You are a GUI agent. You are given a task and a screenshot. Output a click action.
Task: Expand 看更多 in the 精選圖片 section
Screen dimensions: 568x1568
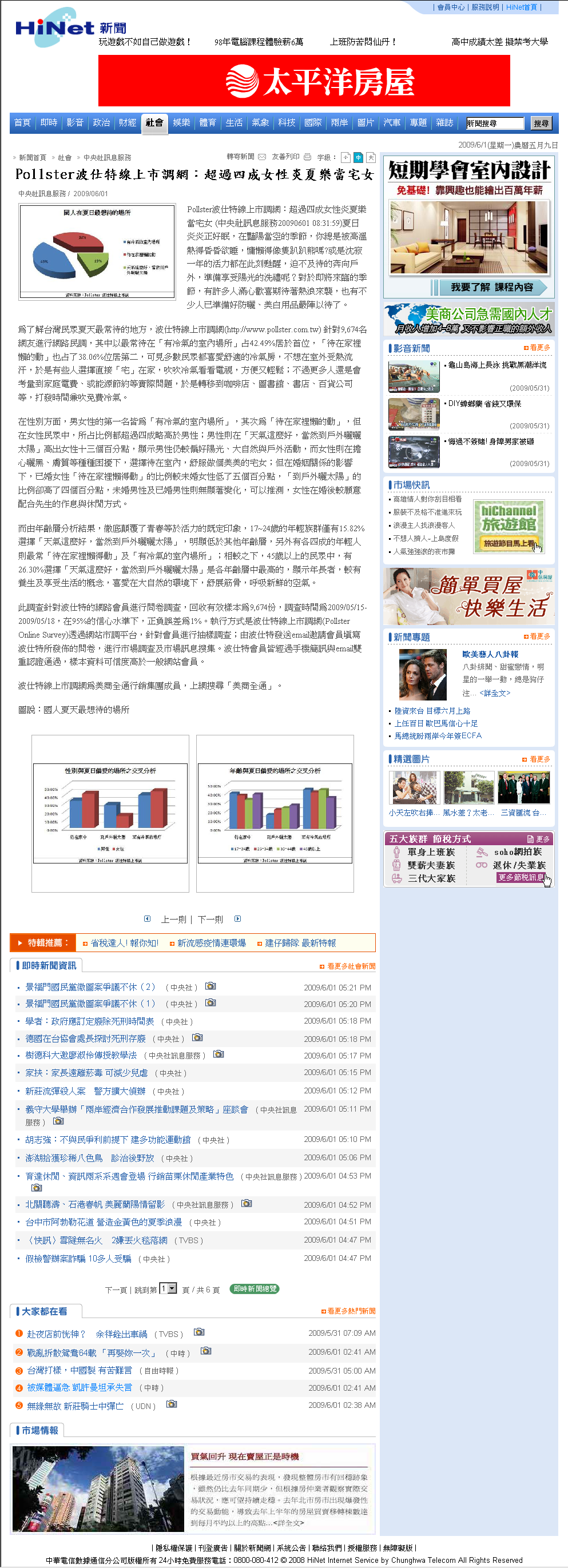point(536,759)
